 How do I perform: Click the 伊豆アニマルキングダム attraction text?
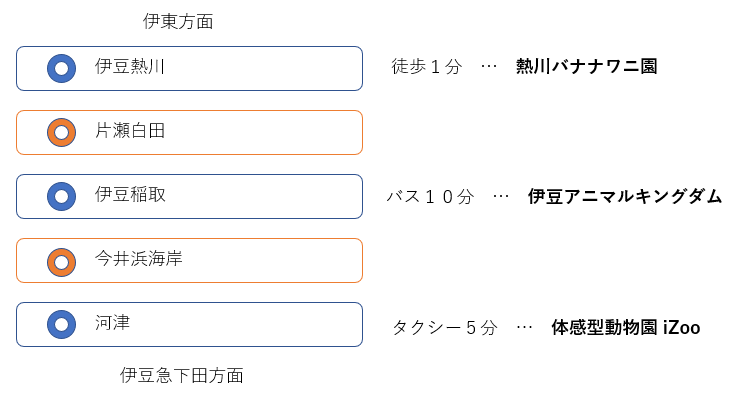click(x=625, y=196)
